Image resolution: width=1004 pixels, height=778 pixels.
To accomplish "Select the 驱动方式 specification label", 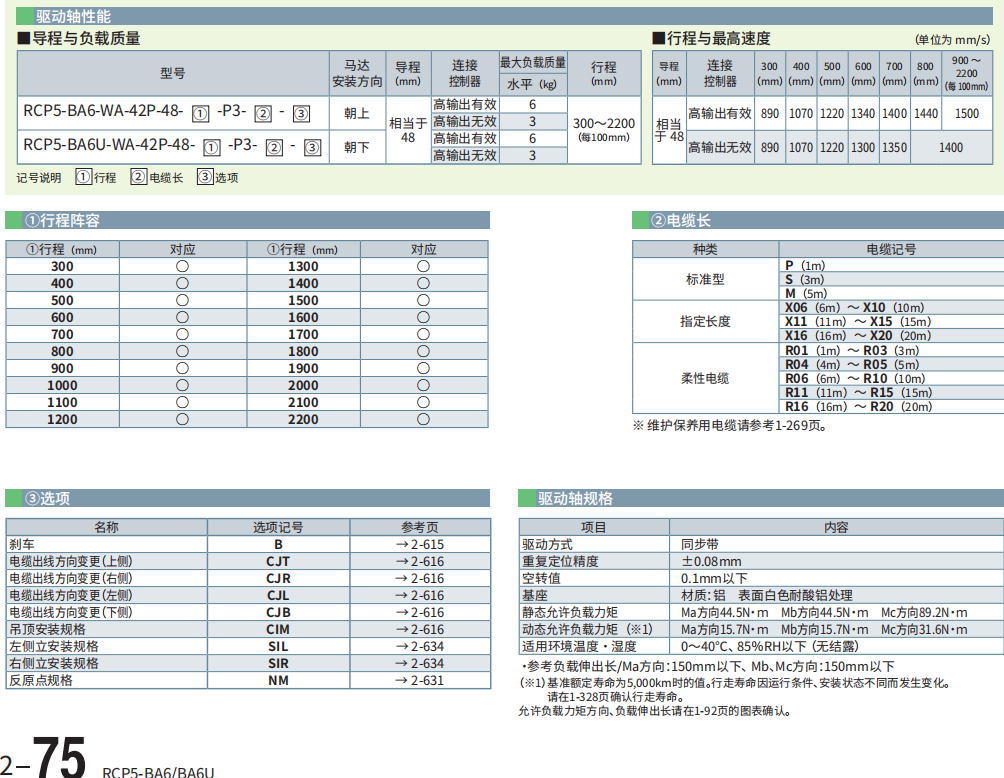I will point(547,545).
